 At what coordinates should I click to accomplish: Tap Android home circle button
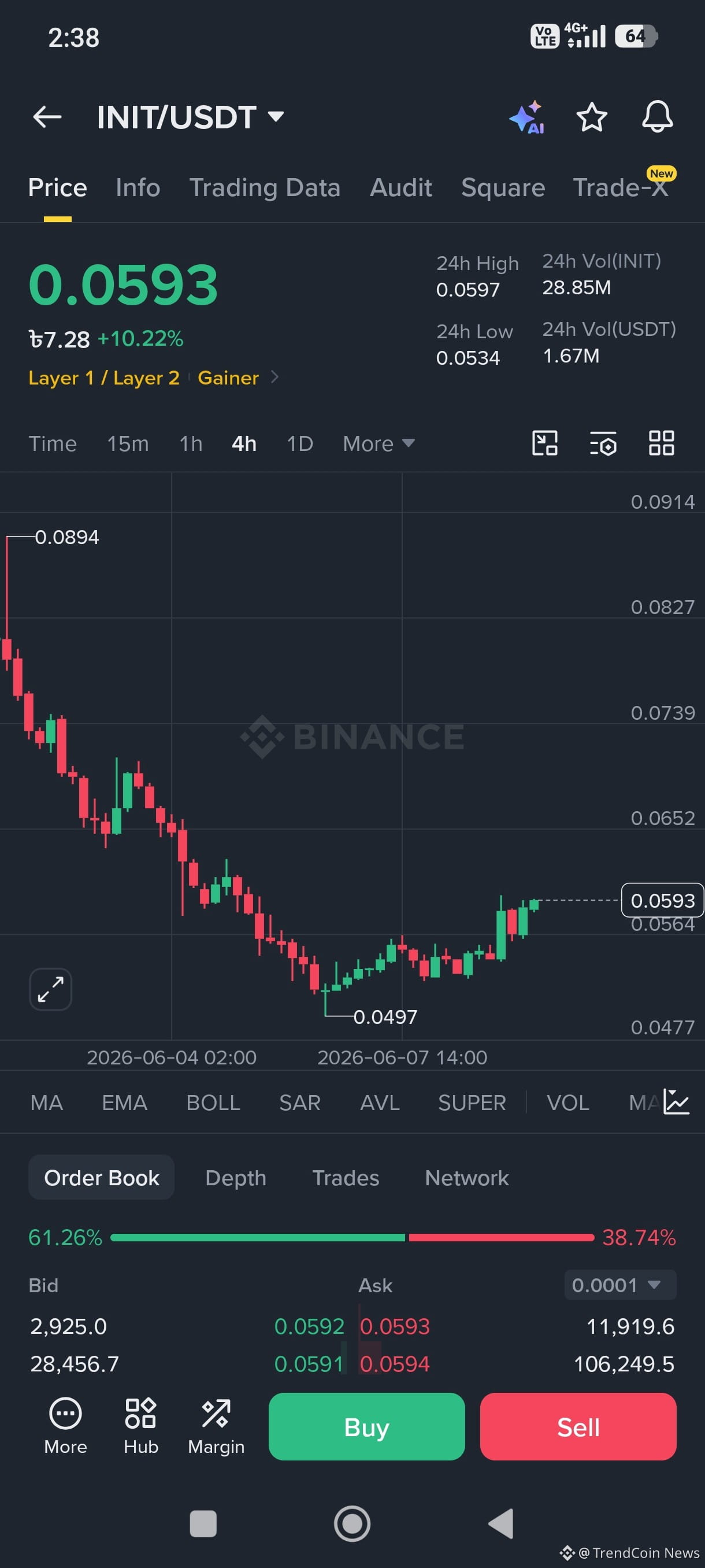[x=352, y=1524]
